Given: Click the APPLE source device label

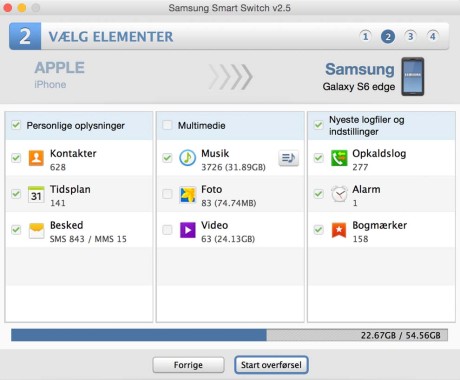Looking at the screenshot, I should tap(60, 68).
